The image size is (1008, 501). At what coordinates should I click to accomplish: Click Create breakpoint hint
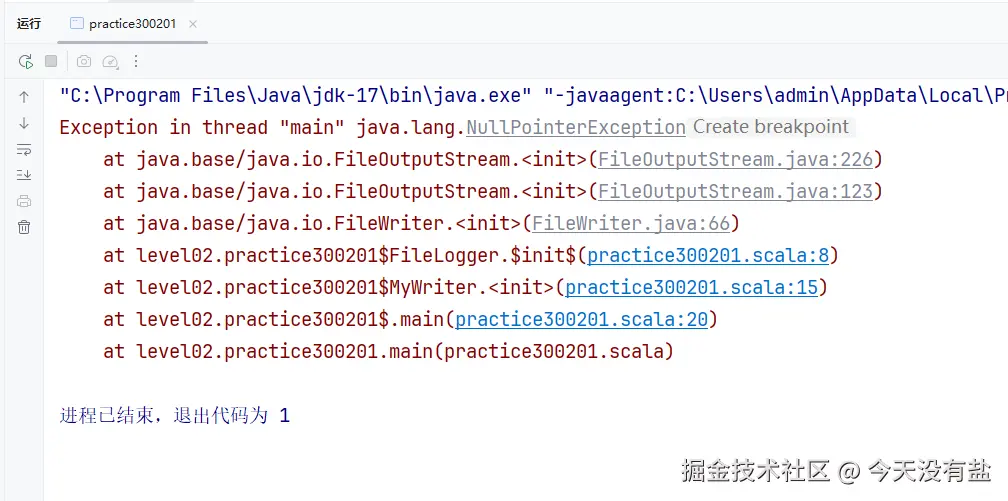click(x=770, y=127)
